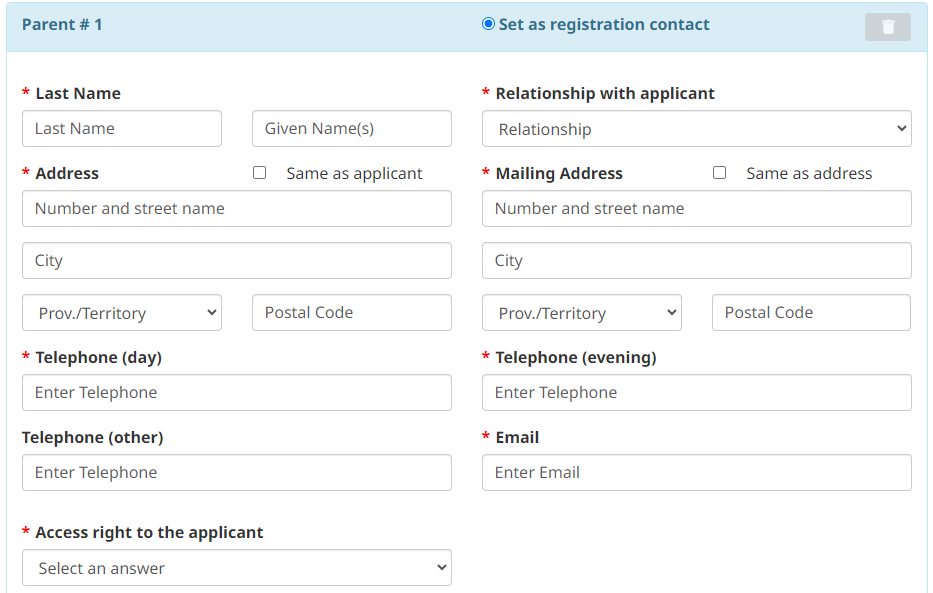Click the trash delete icon for Parent #1

(x=887, y=27)
